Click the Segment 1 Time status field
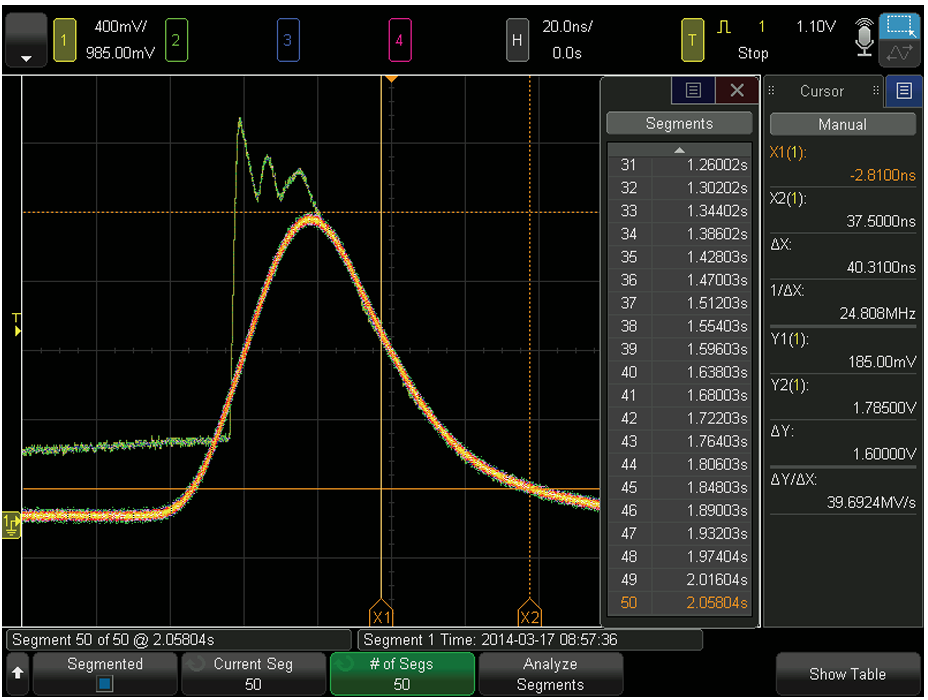This screenshot has width=928, height=700. (x=530, y=640)
